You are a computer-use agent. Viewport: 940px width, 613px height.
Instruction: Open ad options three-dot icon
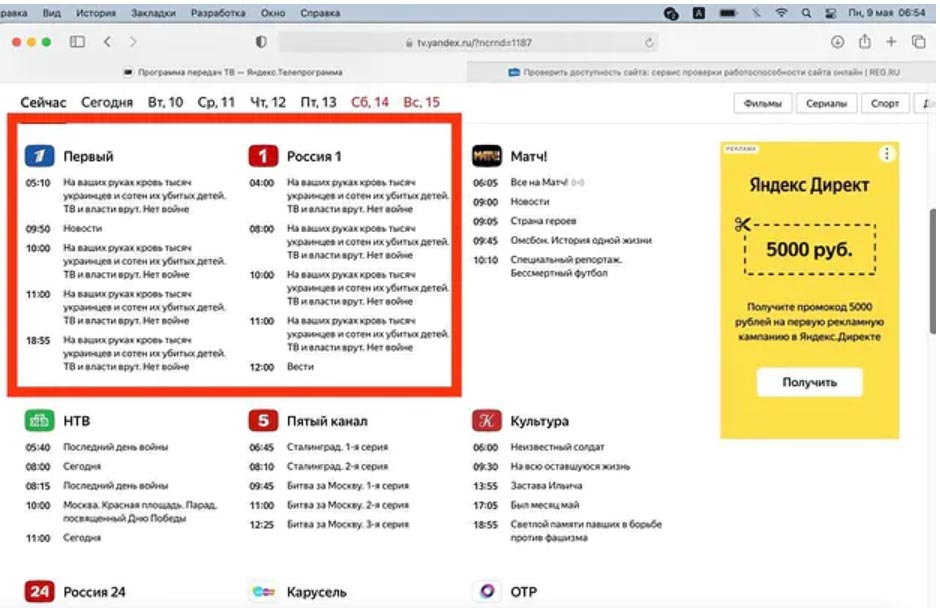[887, 154]
